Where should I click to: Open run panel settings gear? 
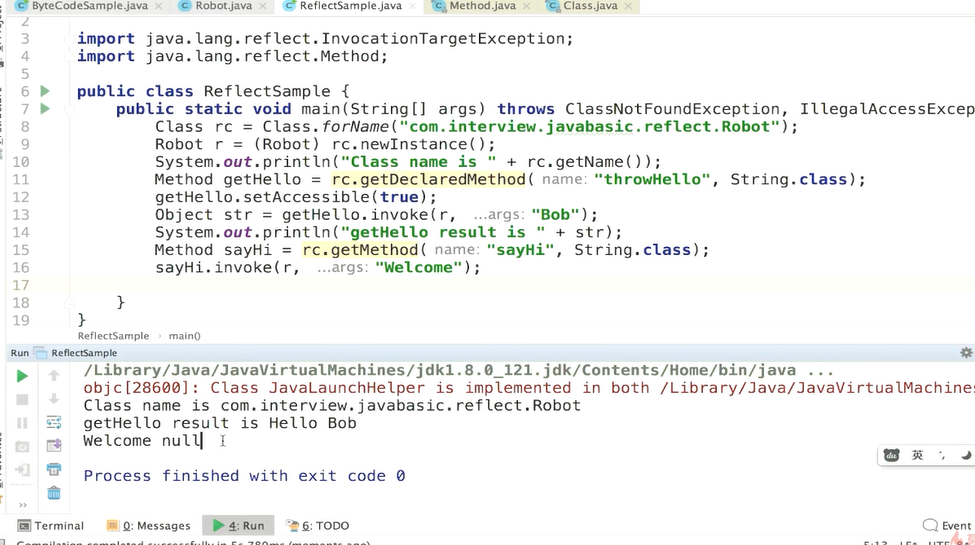tap(966, 353)
